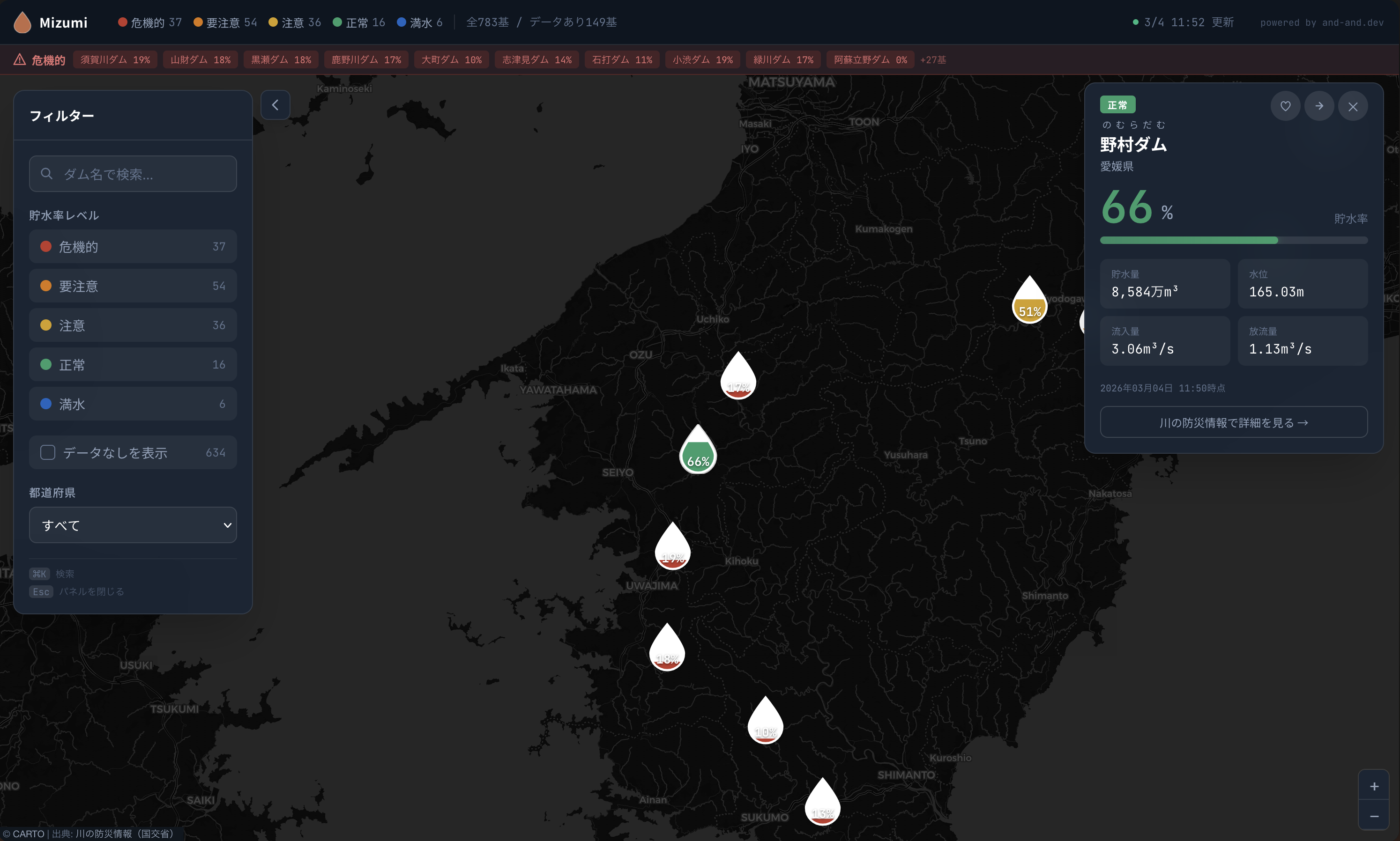Collapse the filter panel with chevron
The width and height of the screenshot is (1400, 841).
click(x=275, y=105)
